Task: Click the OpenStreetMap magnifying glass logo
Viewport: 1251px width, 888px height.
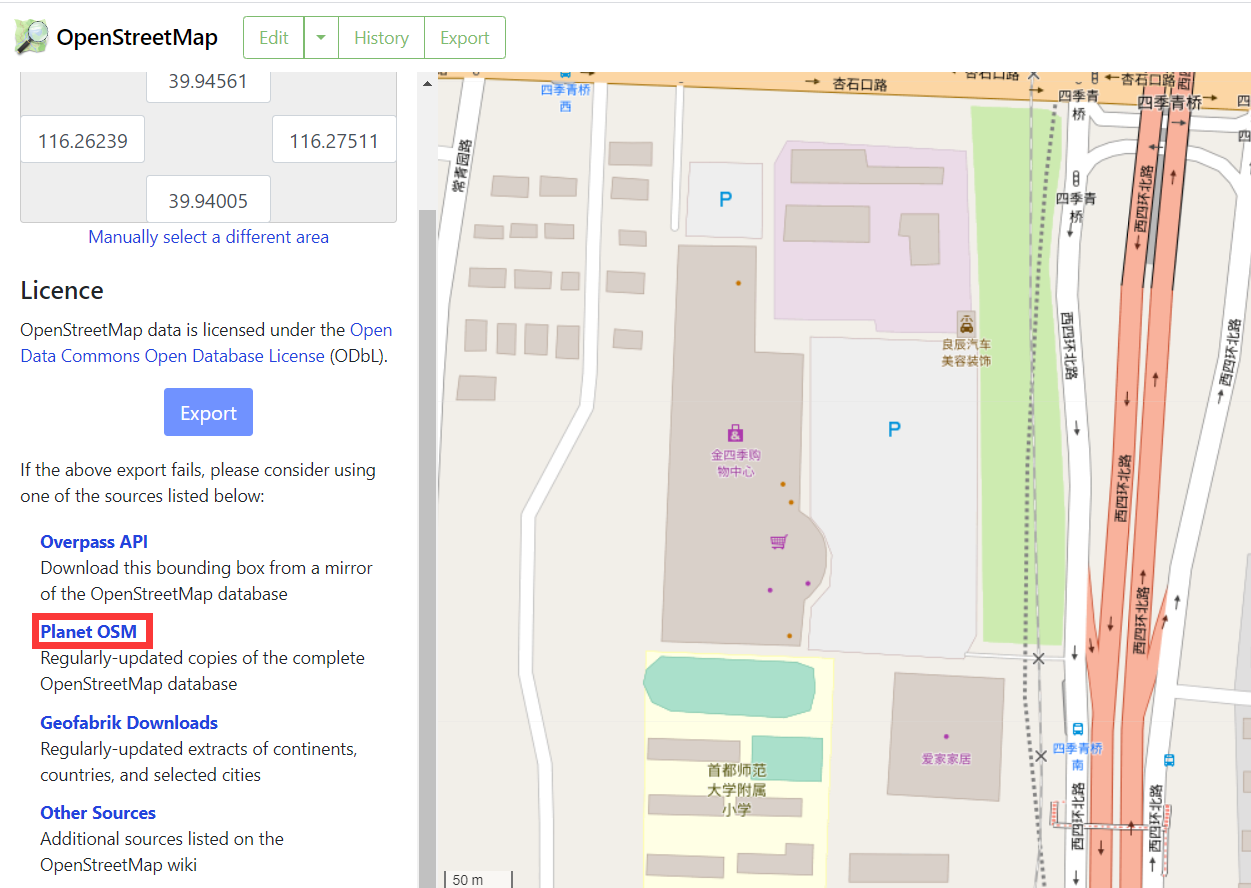Action: (31, 36)
